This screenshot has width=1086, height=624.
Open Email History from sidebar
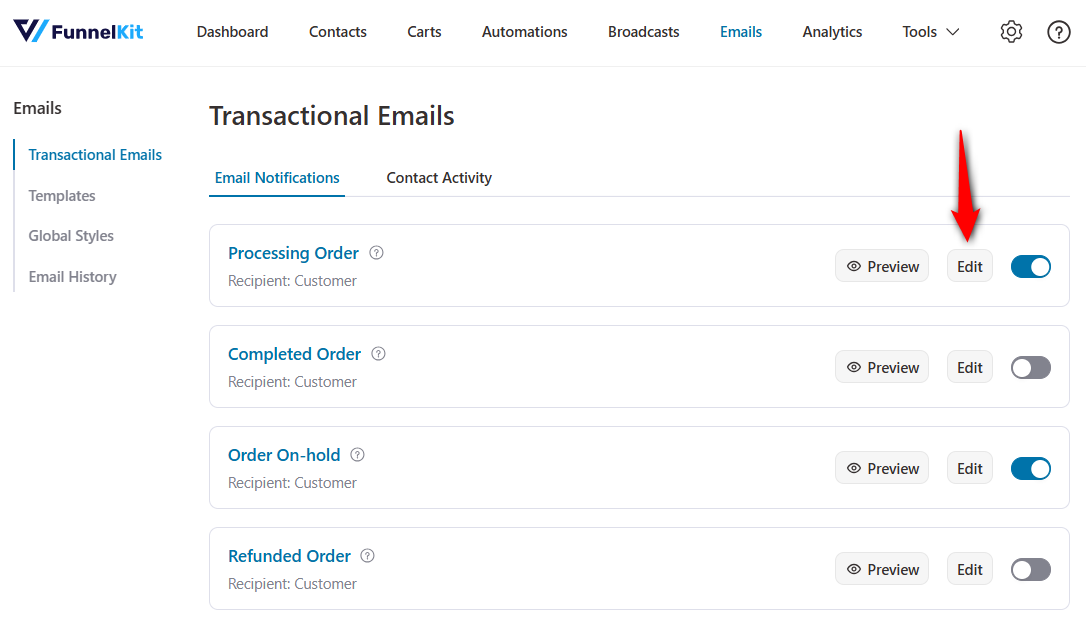[72, 277]
